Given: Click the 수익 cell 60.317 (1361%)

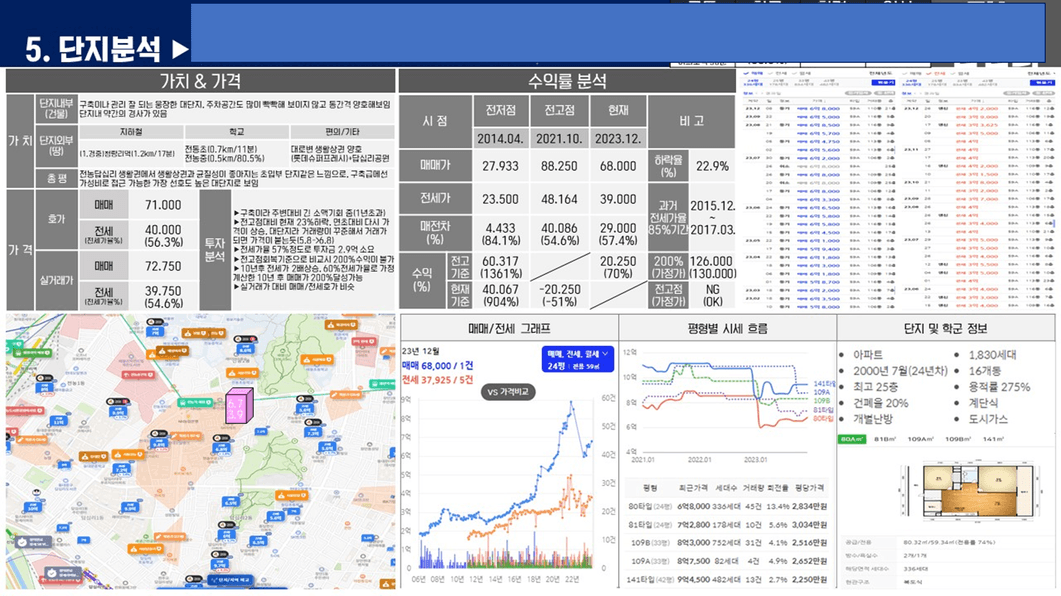Looking at the screenshot, I should [x=500, y=267].
